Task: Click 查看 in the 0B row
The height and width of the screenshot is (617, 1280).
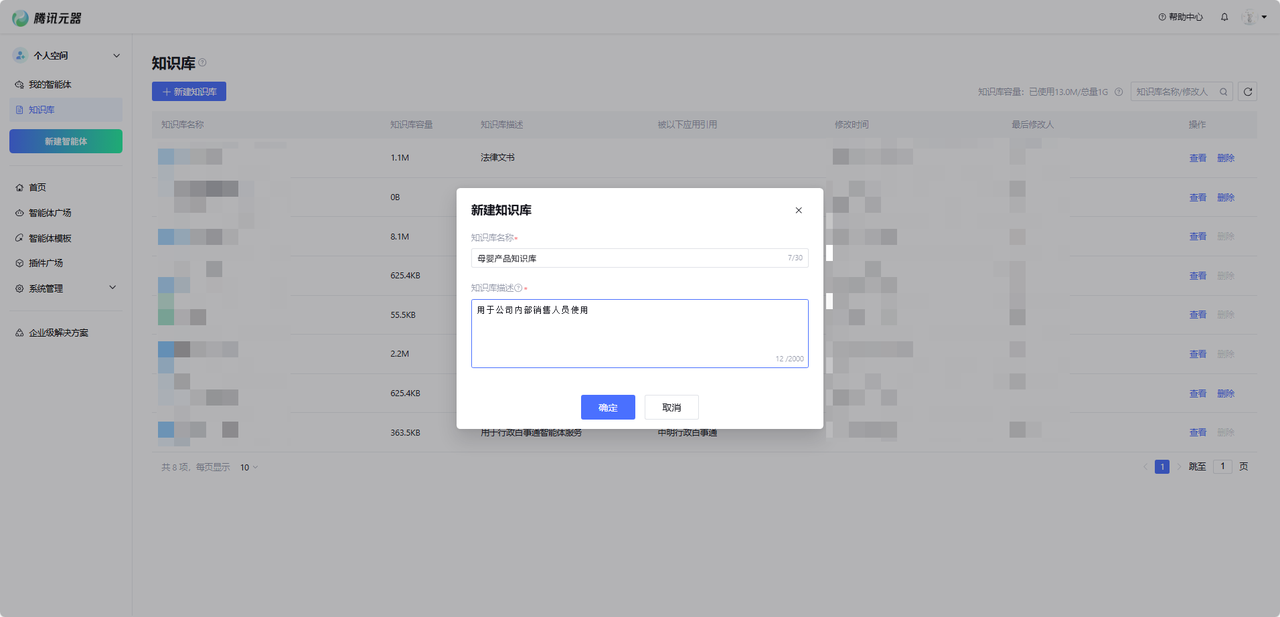Action: 1198,197
